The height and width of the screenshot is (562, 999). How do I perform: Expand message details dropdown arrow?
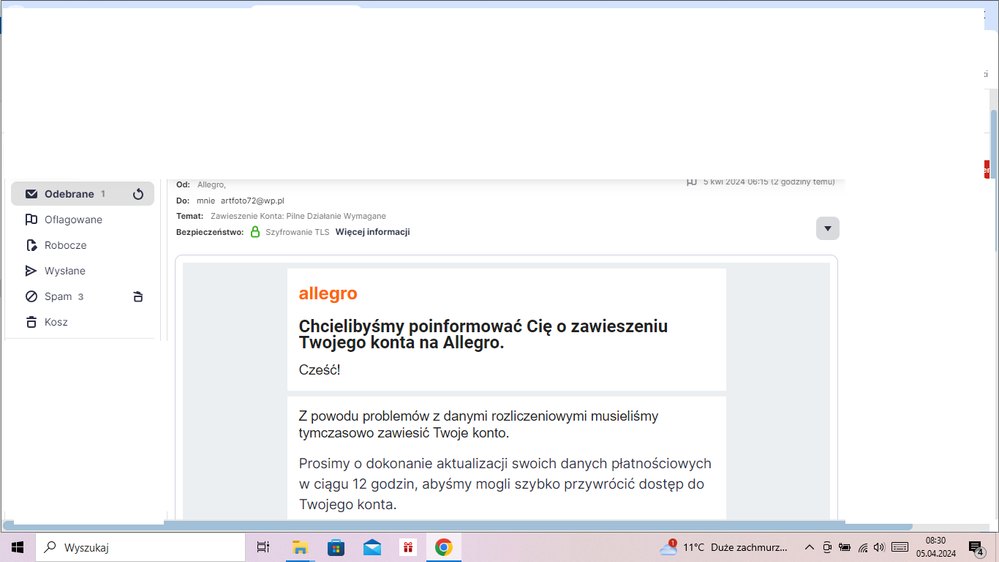pyautogui.click(x=827, y=229)
